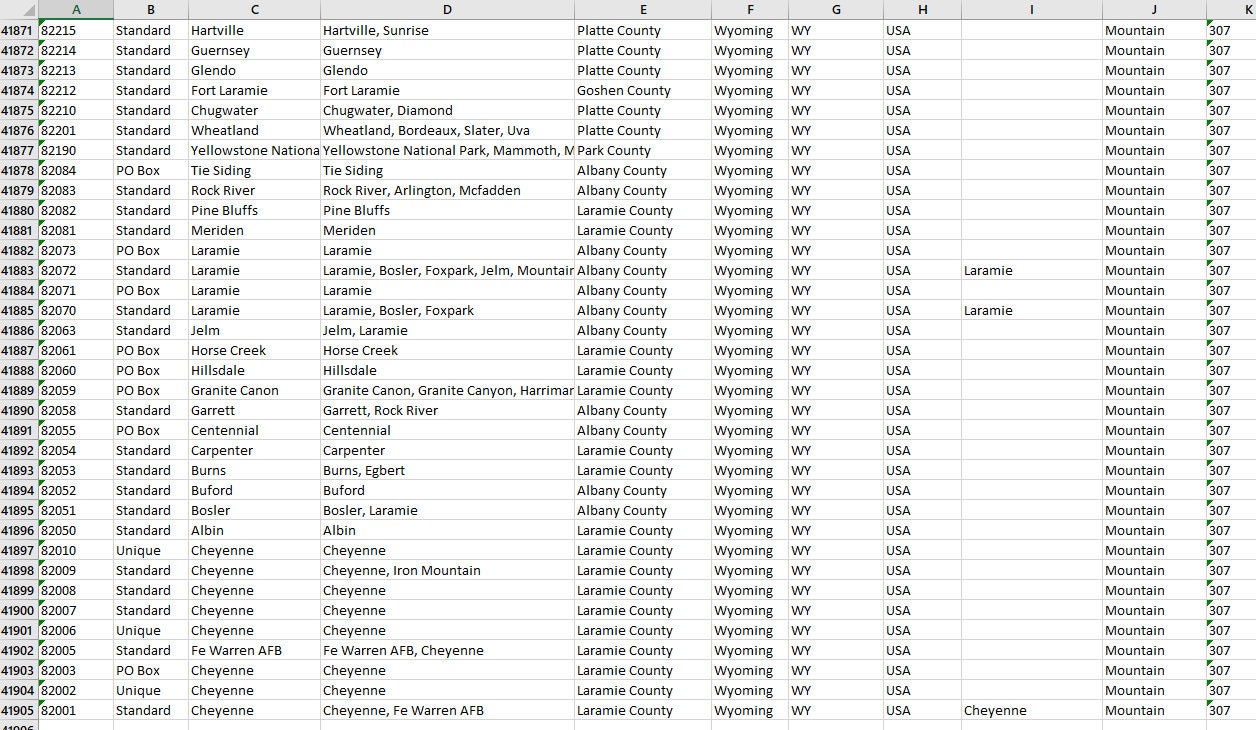The width and height of the screenshot is (1256, 730).
Task: Select column B header
Action: (x=150, y=9)
